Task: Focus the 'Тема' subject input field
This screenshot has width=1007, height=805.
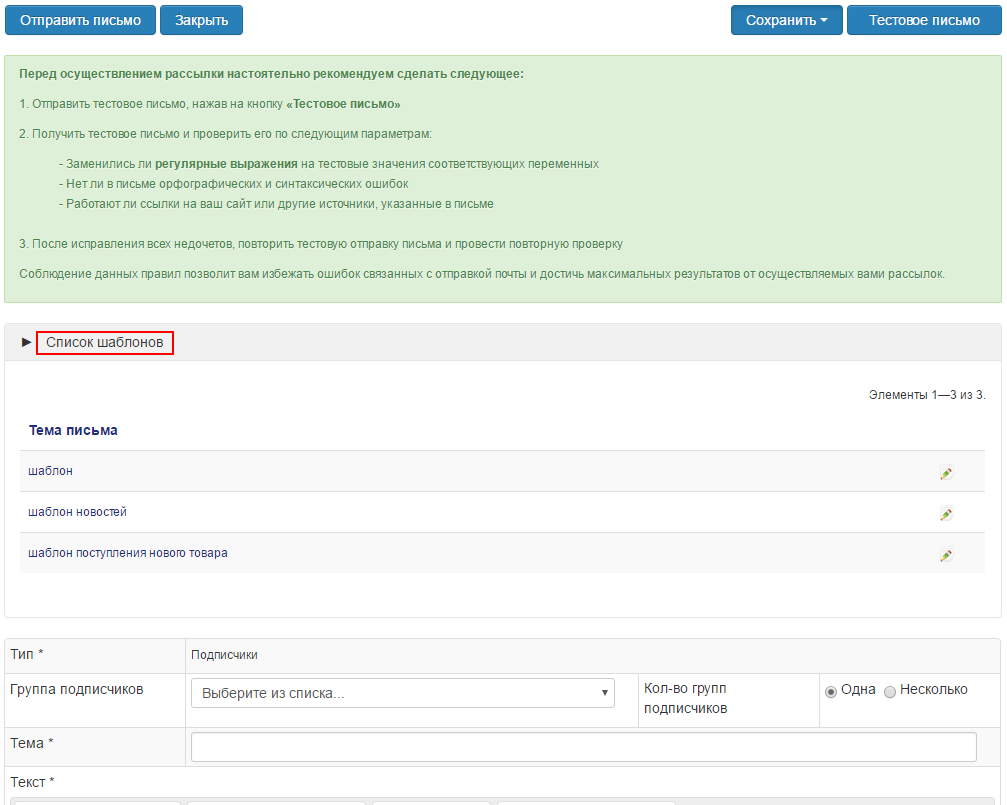Action: [583, 747]
